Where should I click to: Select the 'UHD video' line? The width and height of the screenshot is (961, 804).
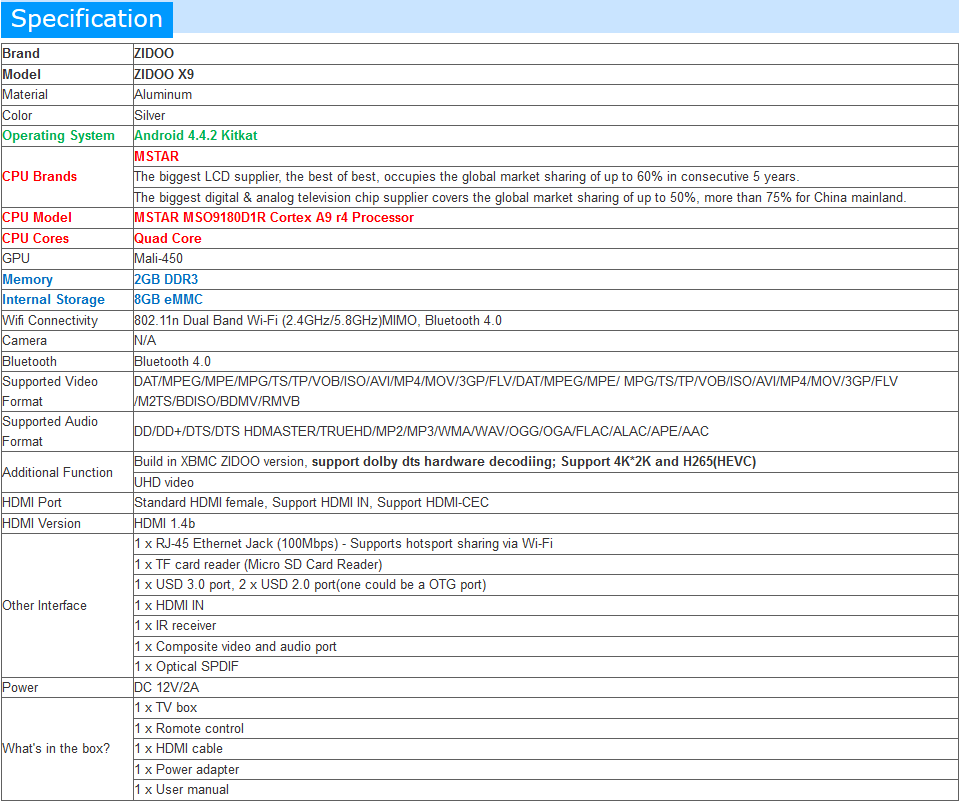(164, 483)
